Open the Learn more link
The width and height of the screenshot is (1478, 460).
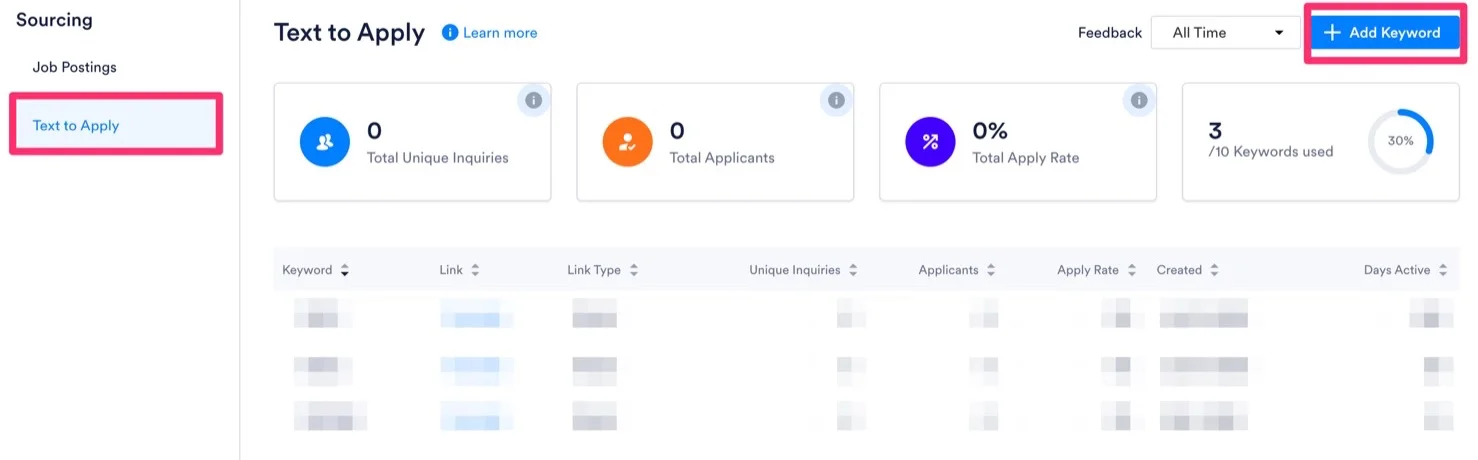(500, 33)
